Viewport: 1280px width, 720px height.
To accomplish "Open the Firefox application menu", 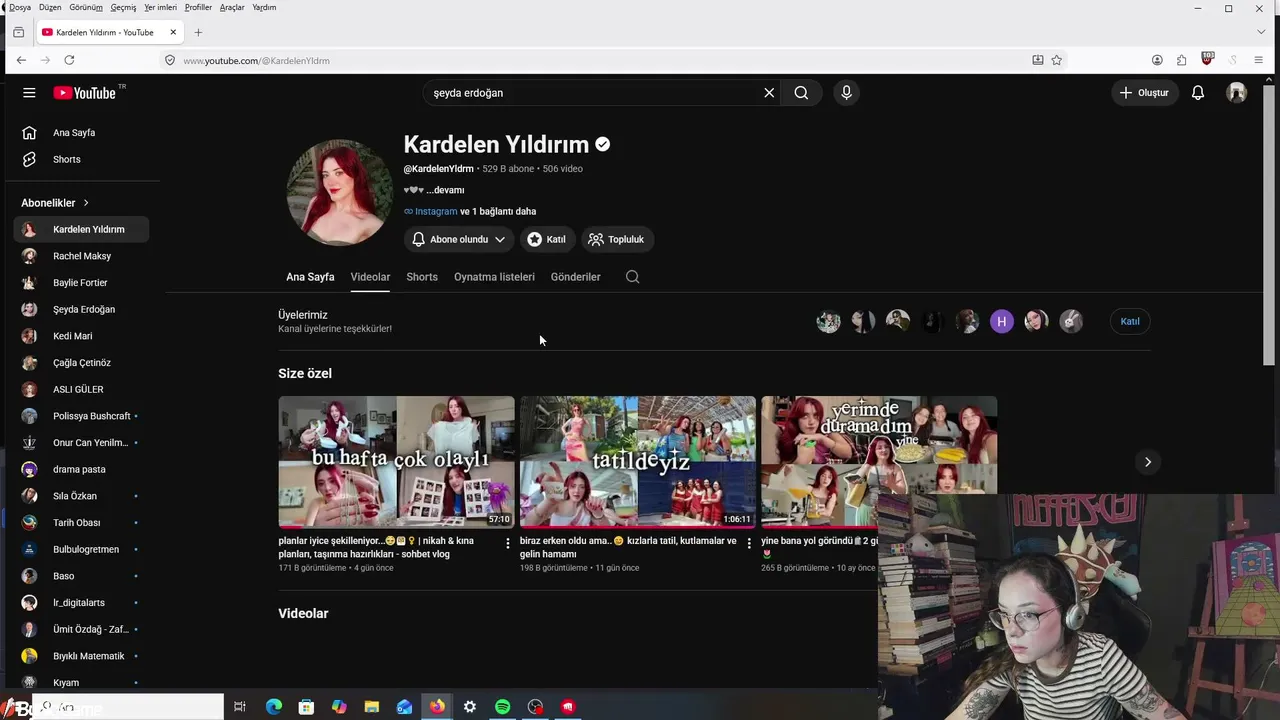I will pyautogui.click(x=1258, y=60).
